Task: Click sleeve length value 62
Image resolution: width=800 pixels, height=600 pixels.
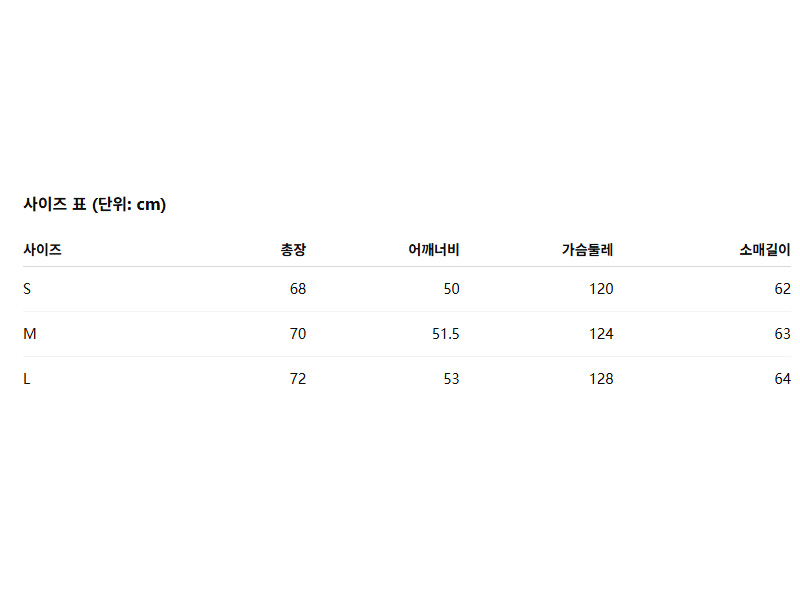Action: pos(782,289)
